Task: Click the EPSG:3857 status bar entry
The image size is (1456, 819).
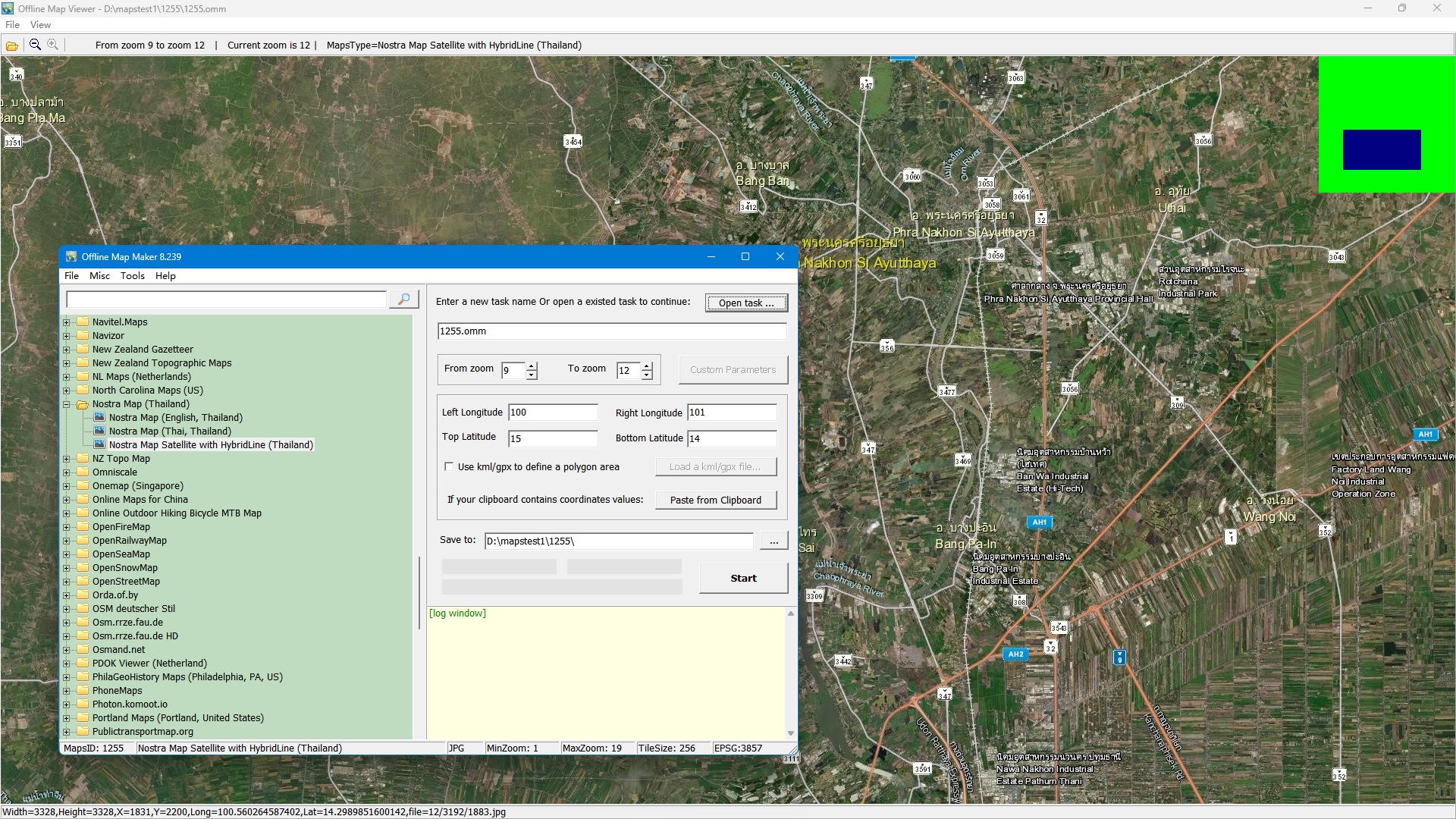Action: click(738, 748)
